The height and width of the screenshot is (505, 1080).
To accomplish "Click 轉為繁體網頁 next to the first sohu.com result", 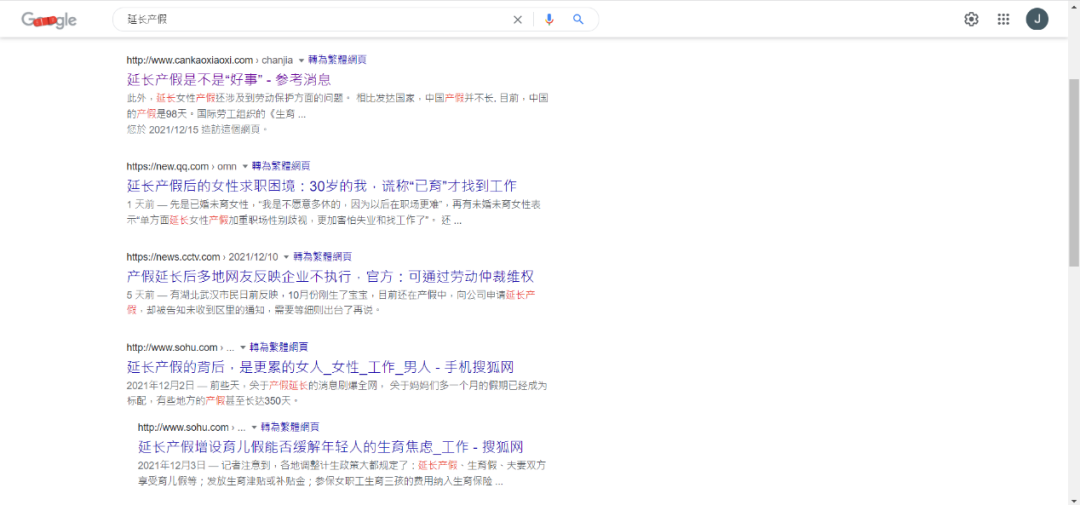I will [x=278, y=347].
